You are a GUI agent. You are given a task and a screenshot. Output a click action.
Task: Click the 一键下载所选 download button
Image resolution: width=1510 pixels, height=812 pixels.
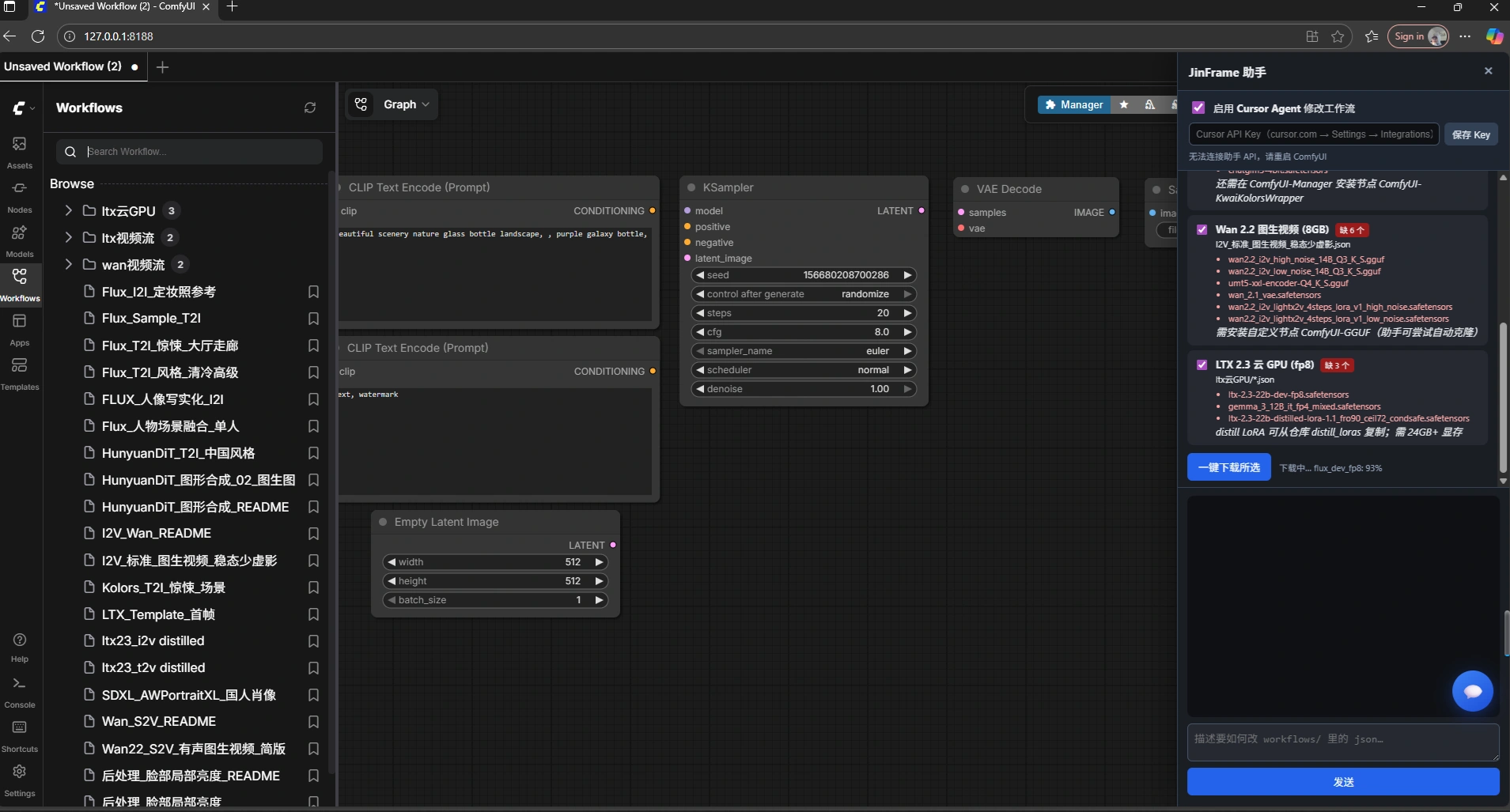1229,467
